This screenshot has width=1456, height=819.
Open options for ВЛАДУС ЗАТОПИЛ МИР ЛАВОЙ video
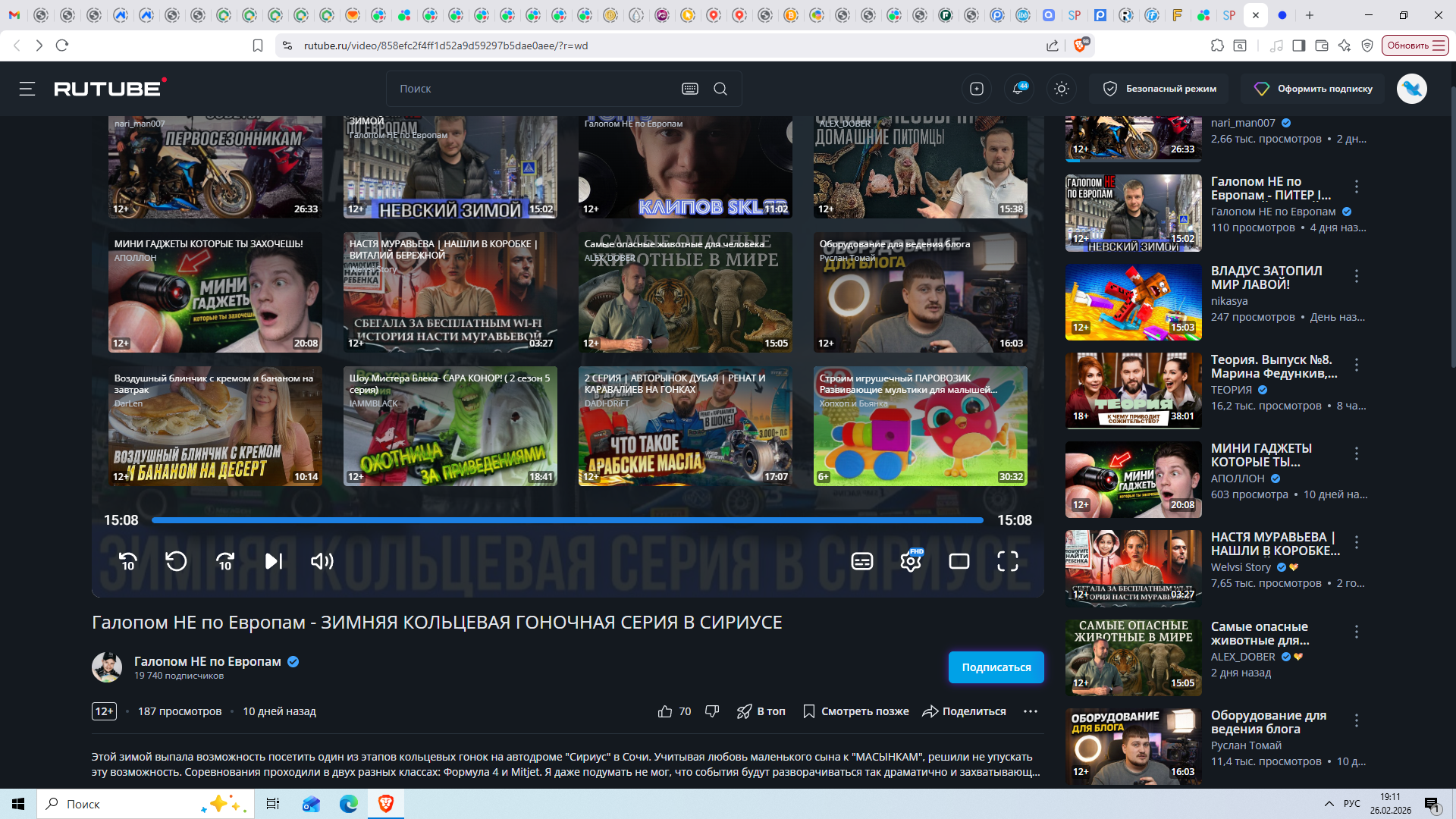click(x=1357, y=276)
